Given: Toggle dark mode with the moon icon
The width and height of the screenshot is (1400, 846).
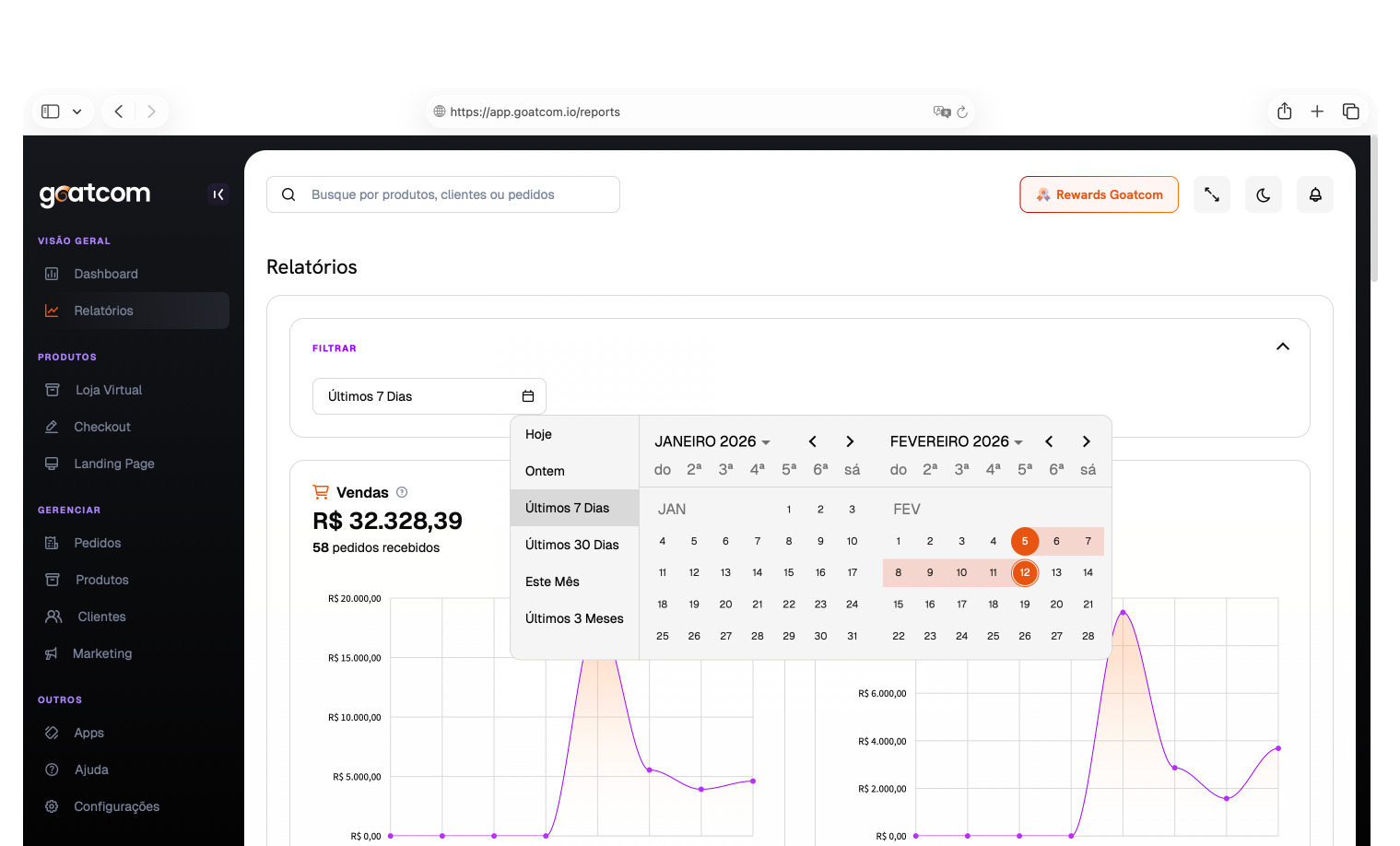Looking at the screenshot, I should pos(1263,194).
